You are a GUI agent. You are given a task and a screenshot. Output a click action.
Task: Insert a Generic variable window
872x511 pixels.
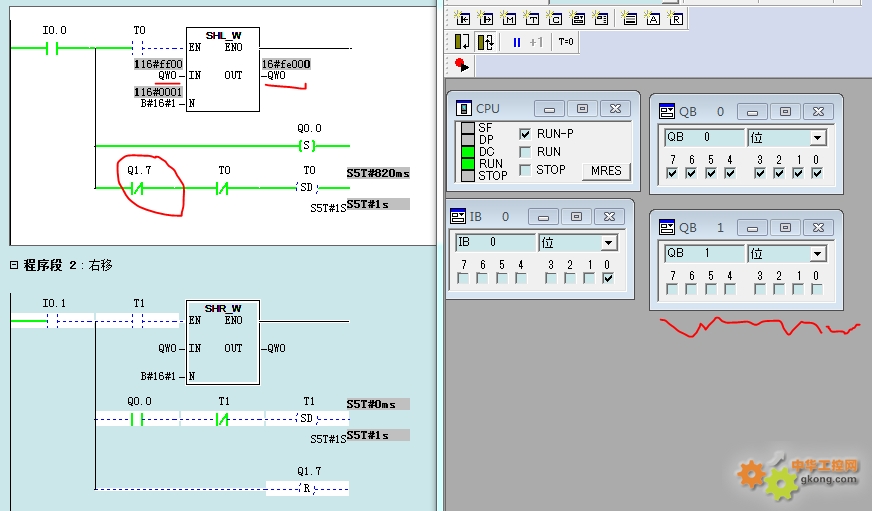coord(578,19)
